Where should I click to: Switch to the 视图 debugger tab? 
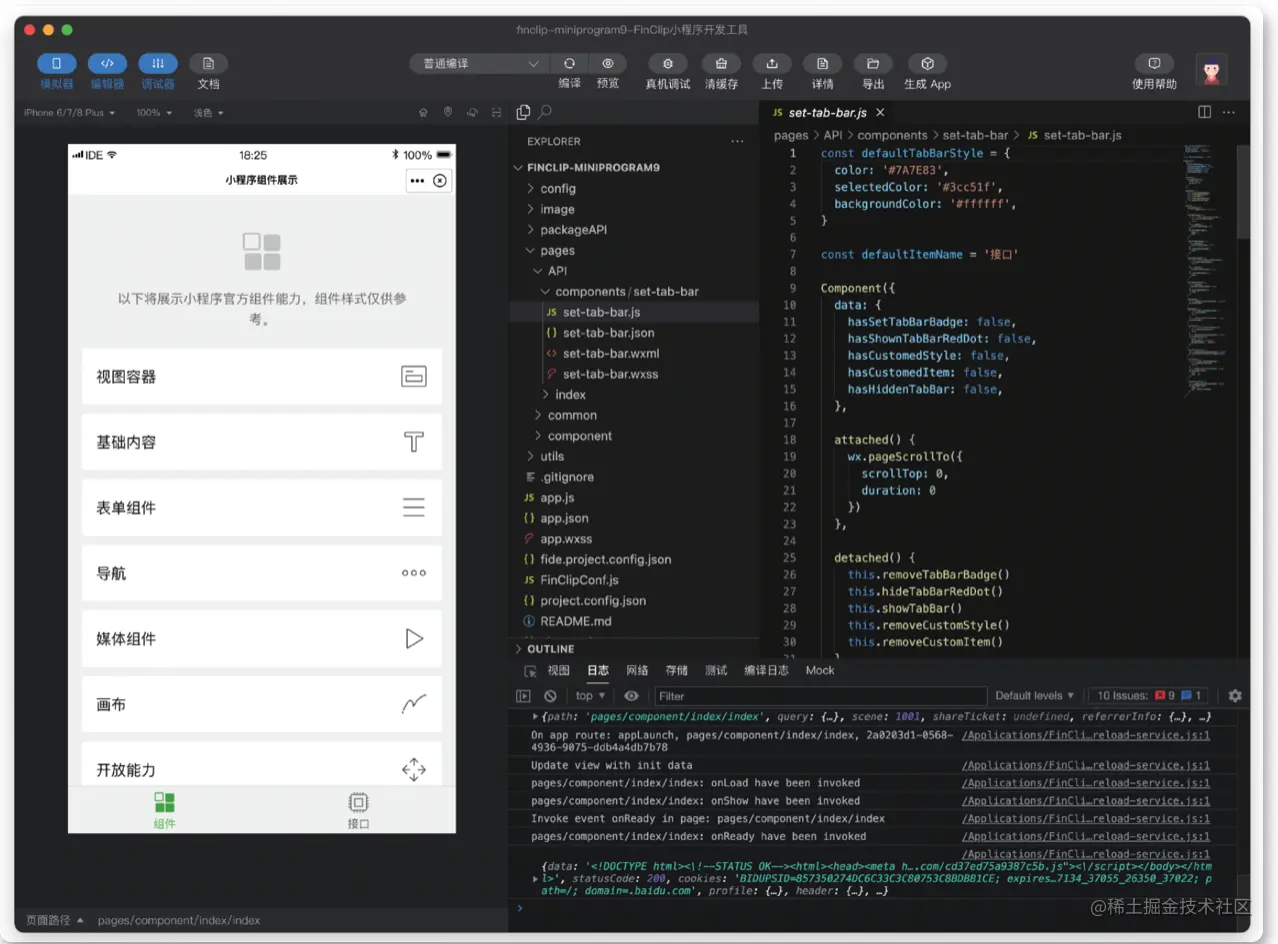click(558, 670)
